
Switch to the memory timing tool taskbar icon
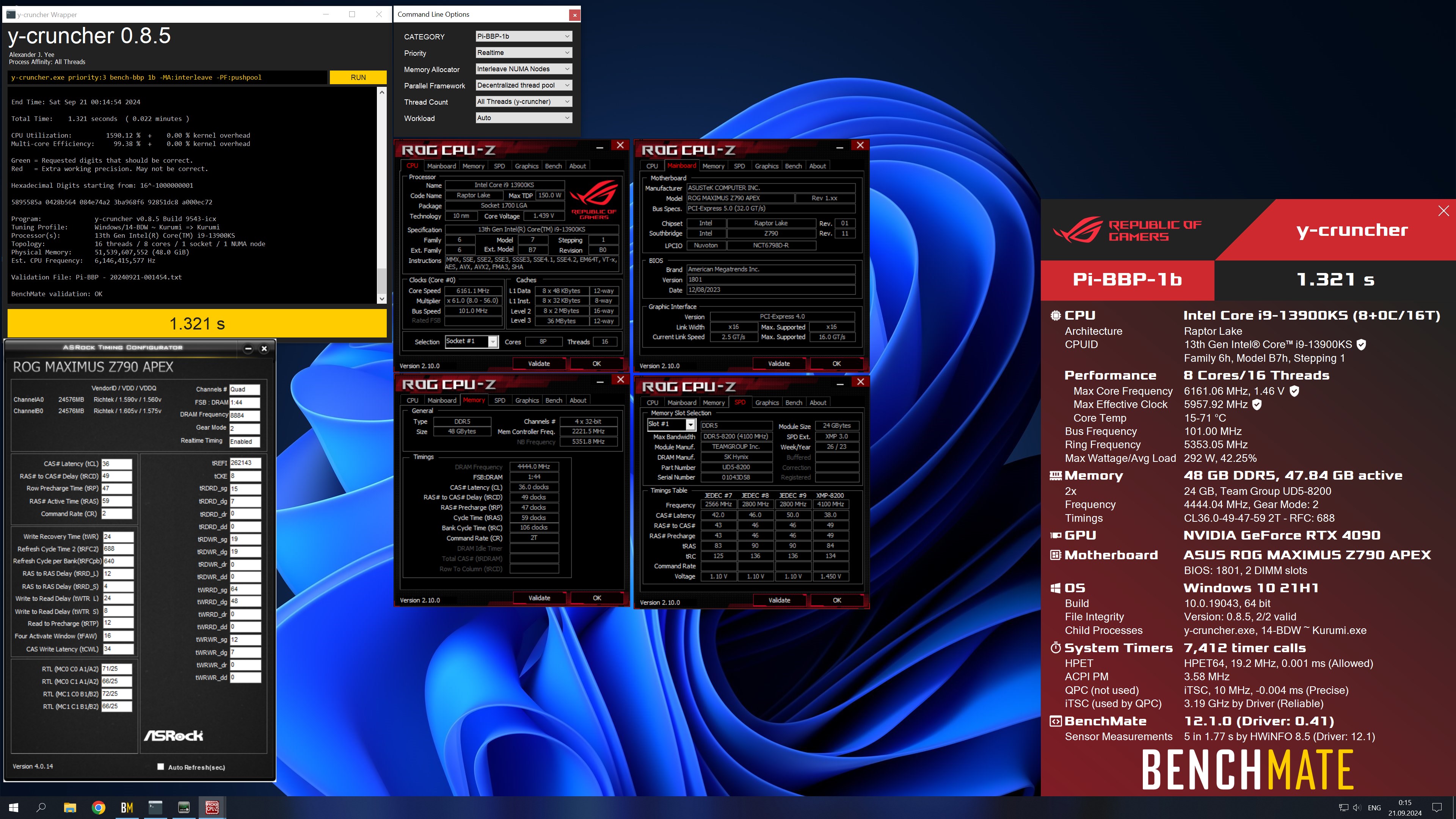pos(184,808)
